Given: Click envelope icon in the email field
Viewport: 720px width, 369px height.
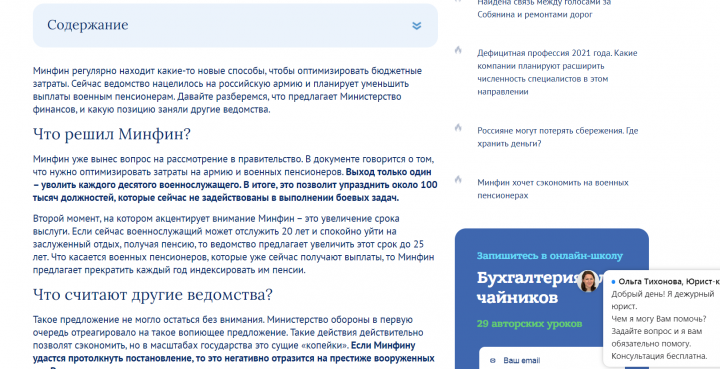Looking at the screenshot, I should (x=493, y=361).
